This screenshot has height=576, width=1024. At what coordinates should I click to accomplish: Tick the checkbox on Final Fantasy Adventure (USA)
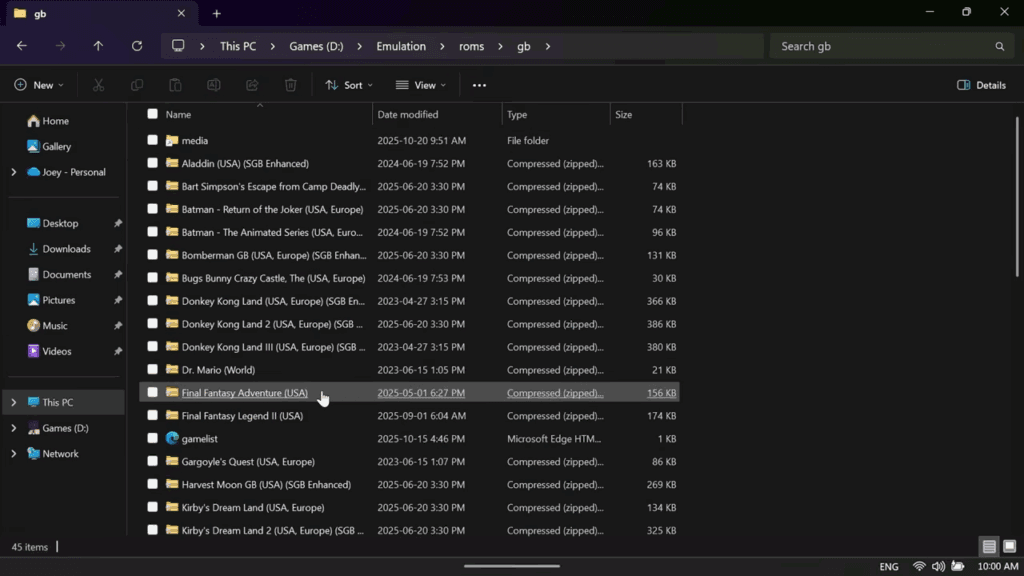pyautogui.click(x=153, y=393)
